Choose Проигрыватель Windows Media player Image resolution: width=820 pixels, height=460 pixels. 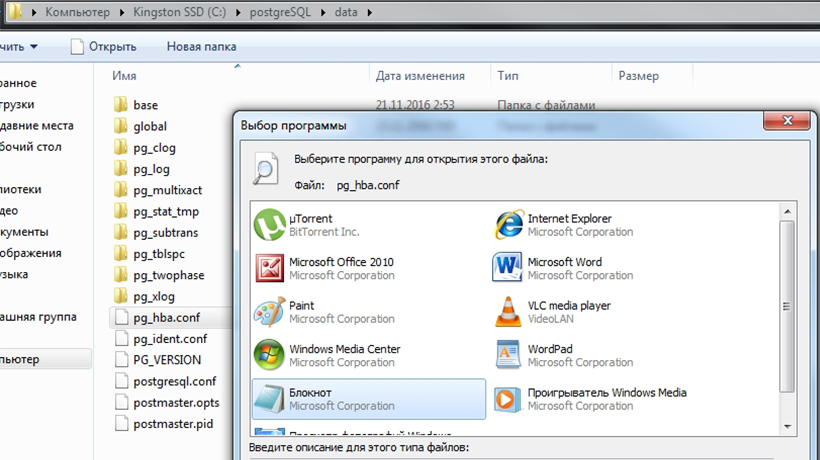coord(508,399)
